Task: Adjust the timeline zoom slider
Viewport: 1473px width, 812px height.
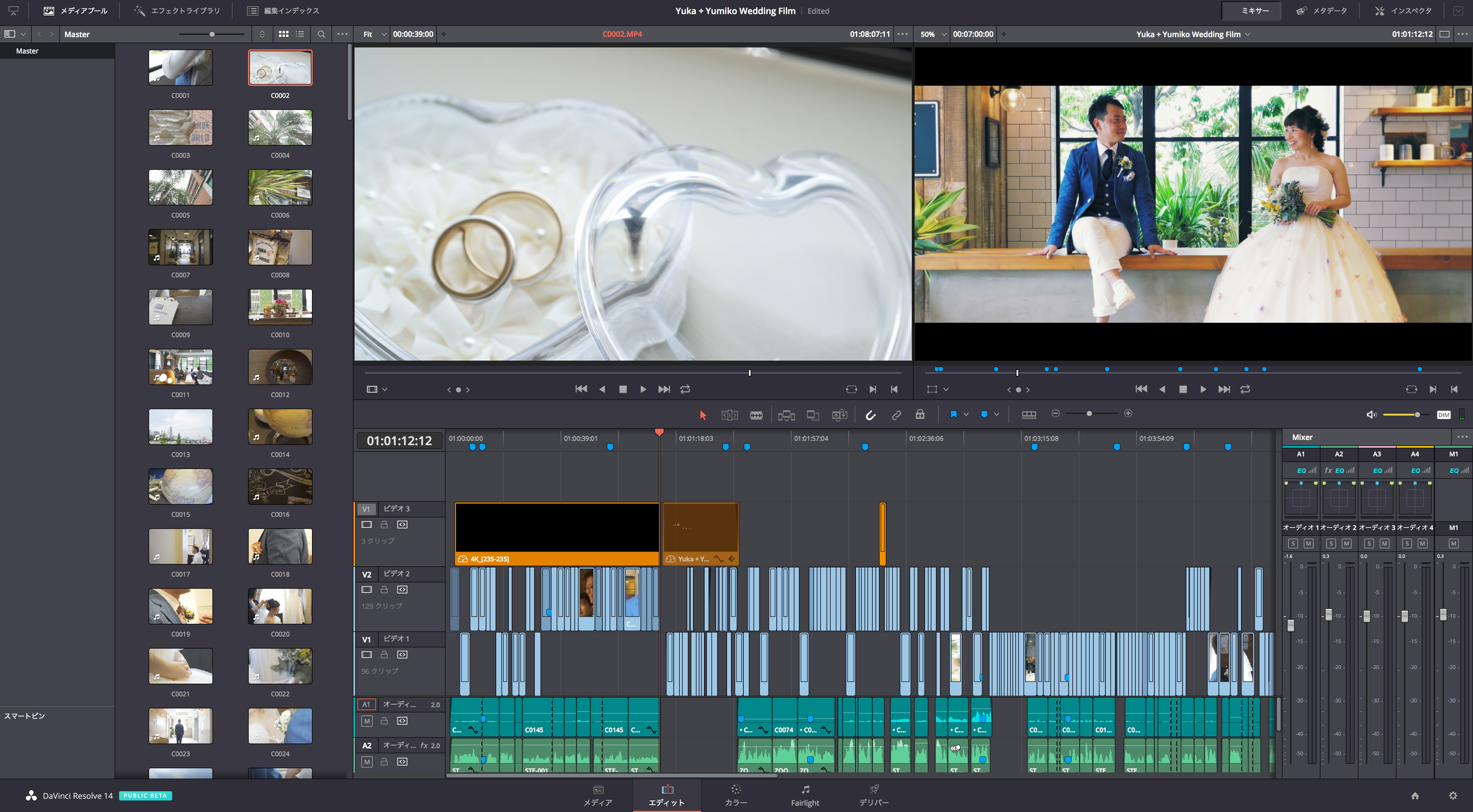Action: (x=1089, y=413)
